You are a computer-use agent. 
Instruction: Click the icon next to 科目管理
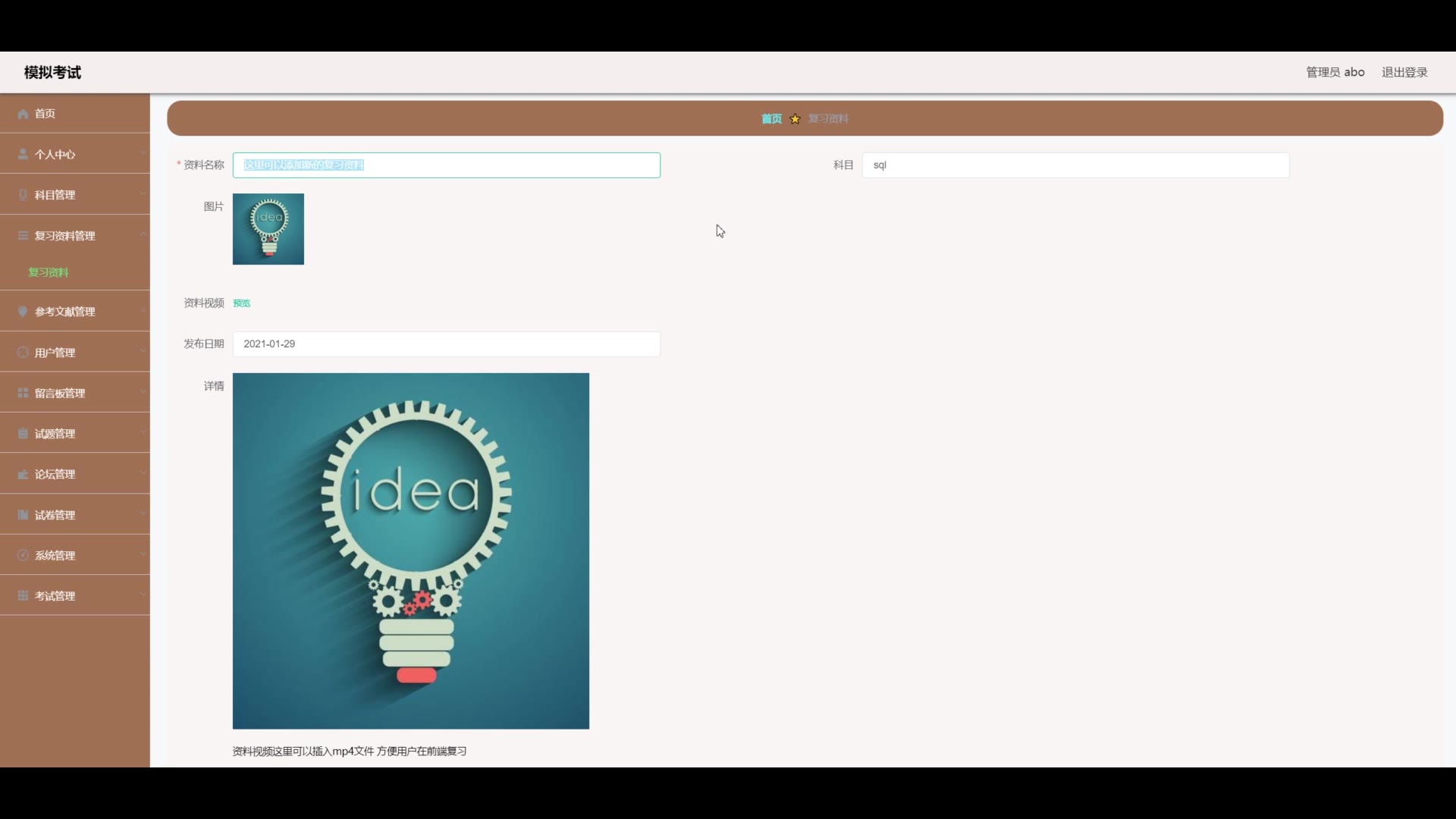click(23, 195)
